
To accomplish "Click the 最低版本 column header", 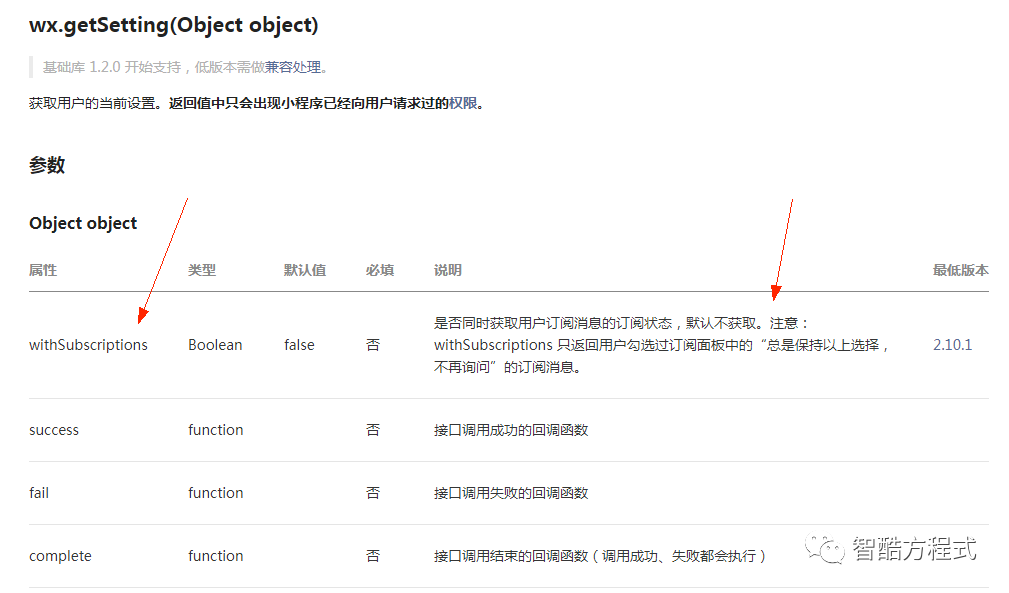I will point(959,270).
